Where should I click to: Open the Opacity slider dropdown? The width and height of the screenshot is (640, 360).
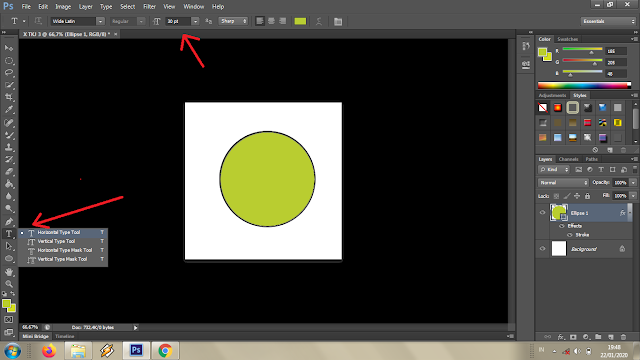pyautogui.click(x=633, y=182)
